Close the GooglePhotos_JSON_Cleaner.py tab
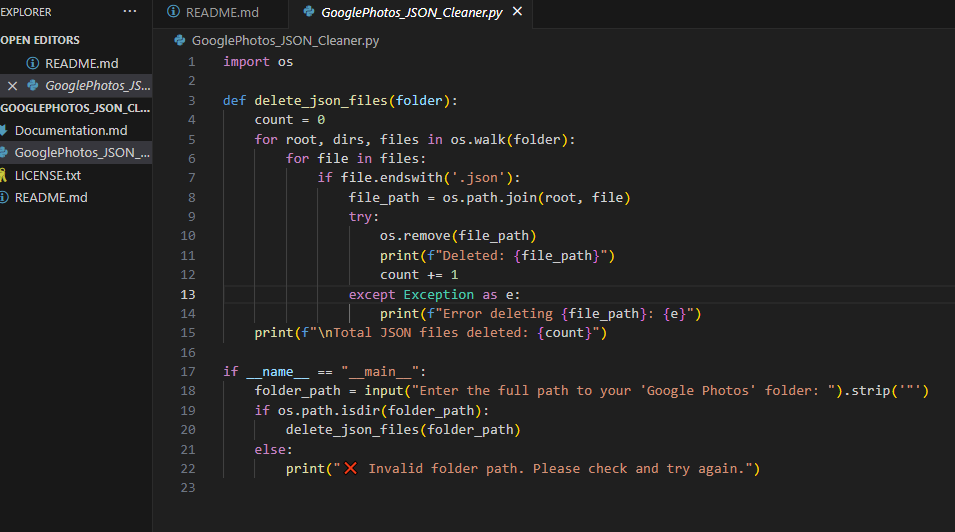Screen dimensions: 955x532 [x=517, y=12]
